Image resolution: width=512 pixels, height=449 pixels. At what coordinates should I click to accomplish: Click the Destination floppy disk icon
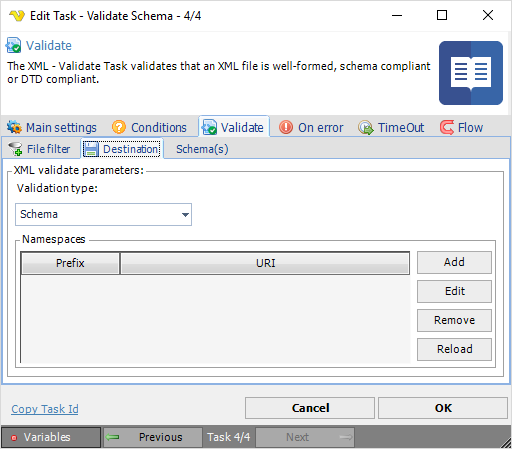tap(91, 149)
